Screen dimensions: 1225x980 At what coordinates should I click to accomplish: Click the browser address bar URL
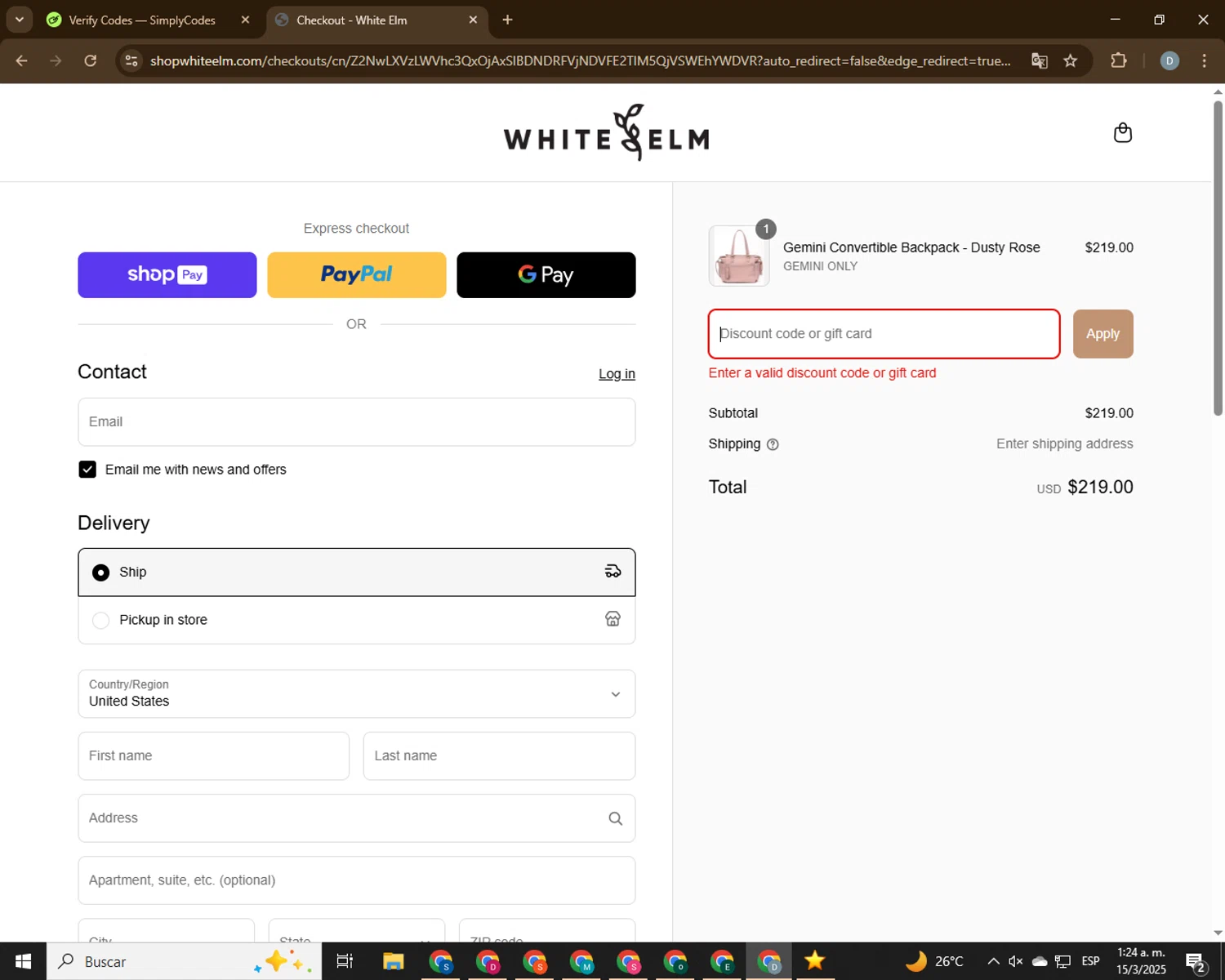pos(580,60)
